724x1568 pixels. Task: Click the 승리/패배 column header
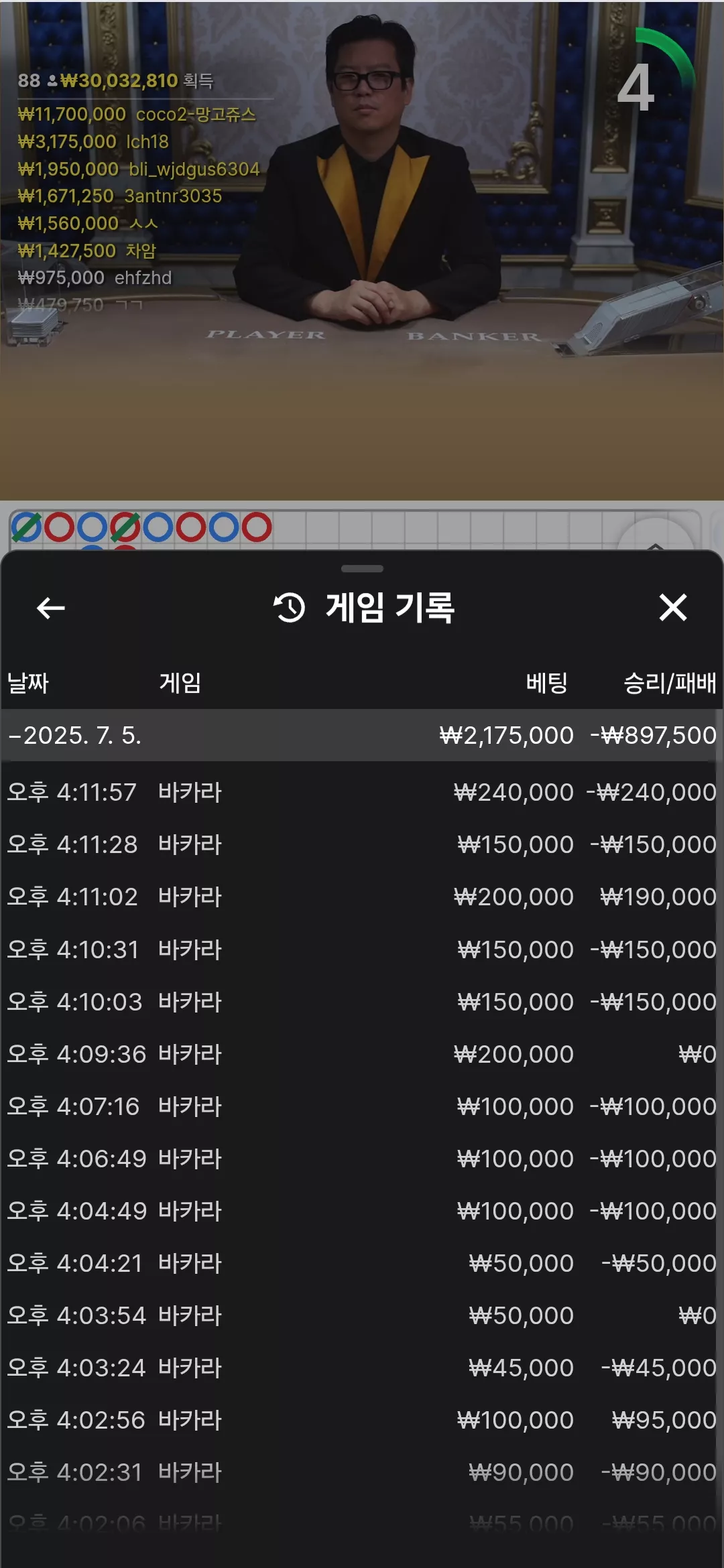pyautogui.click(x=670, y=683)
